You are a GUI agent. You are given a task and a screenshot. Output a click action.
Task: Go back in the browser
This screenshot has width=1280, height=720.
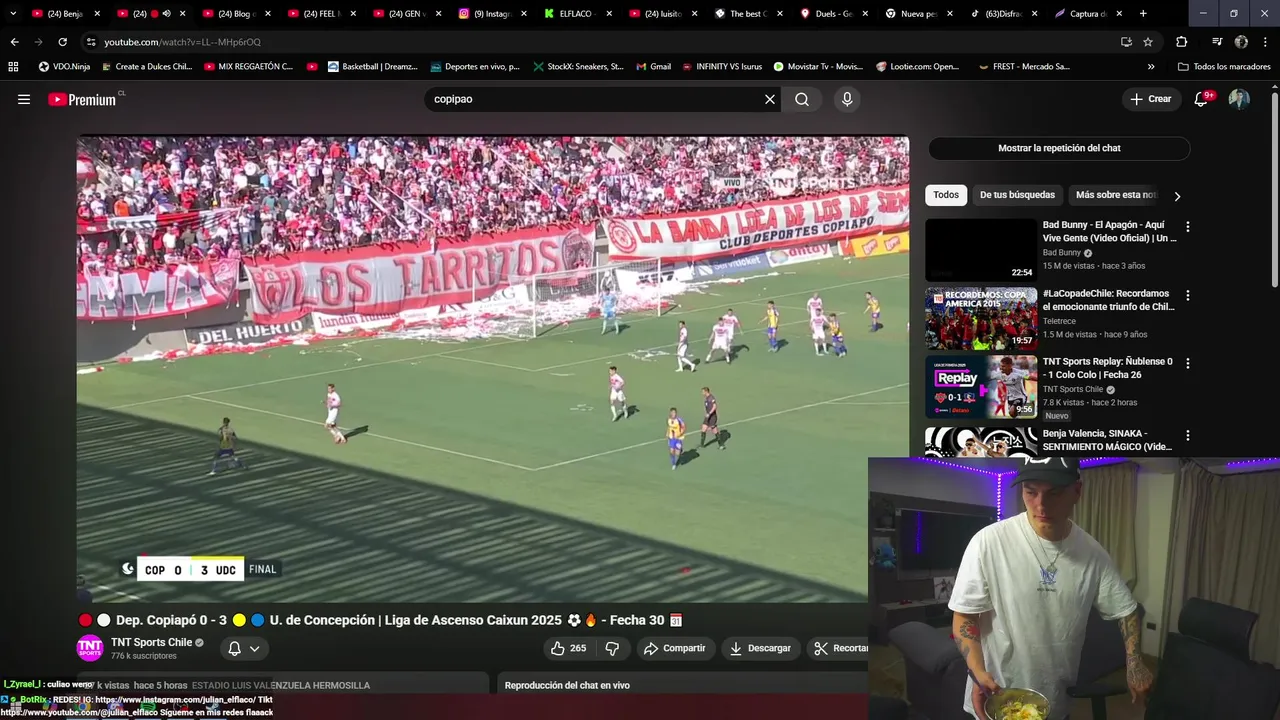tap(14, 42)
